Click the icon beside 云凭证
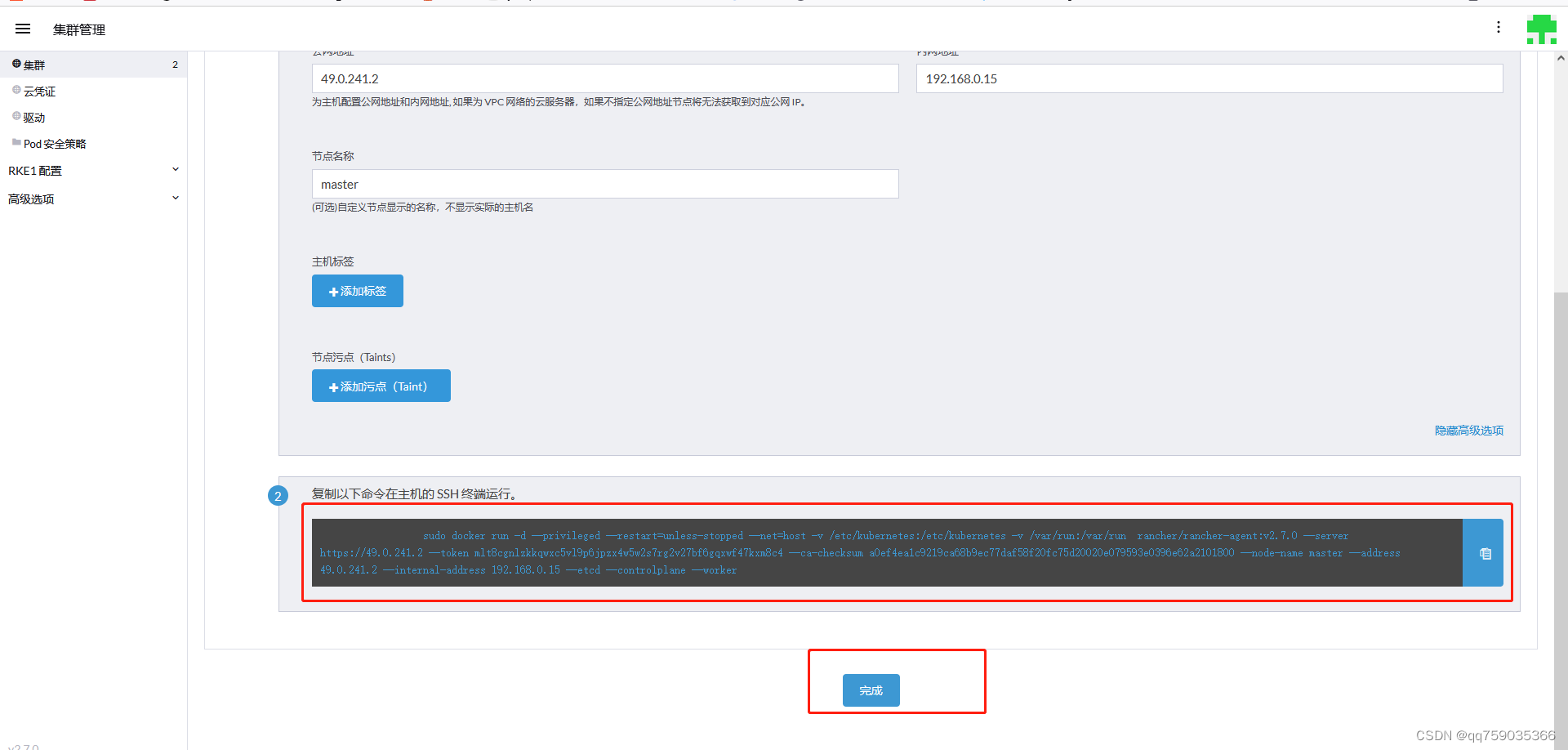 point(16,90)
